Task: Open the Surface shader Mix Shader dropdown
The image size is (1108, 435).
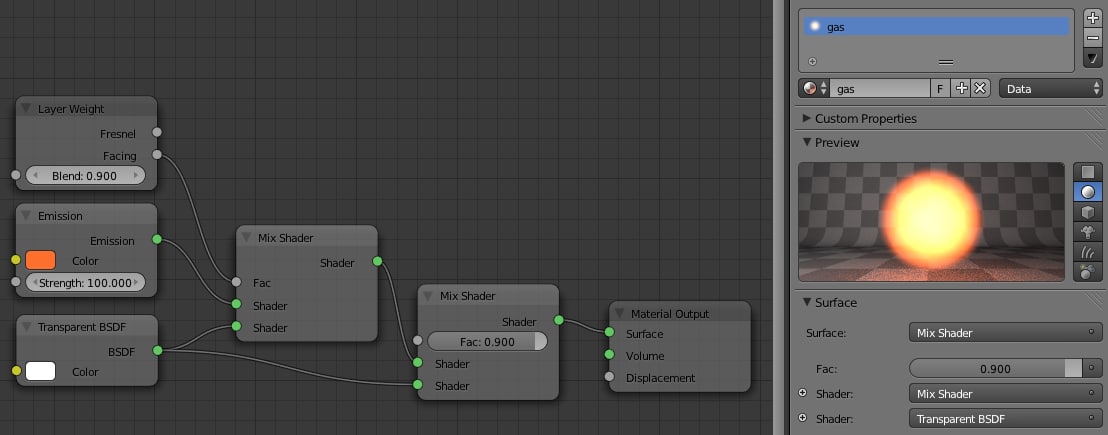Action: tap(1006, 332)
